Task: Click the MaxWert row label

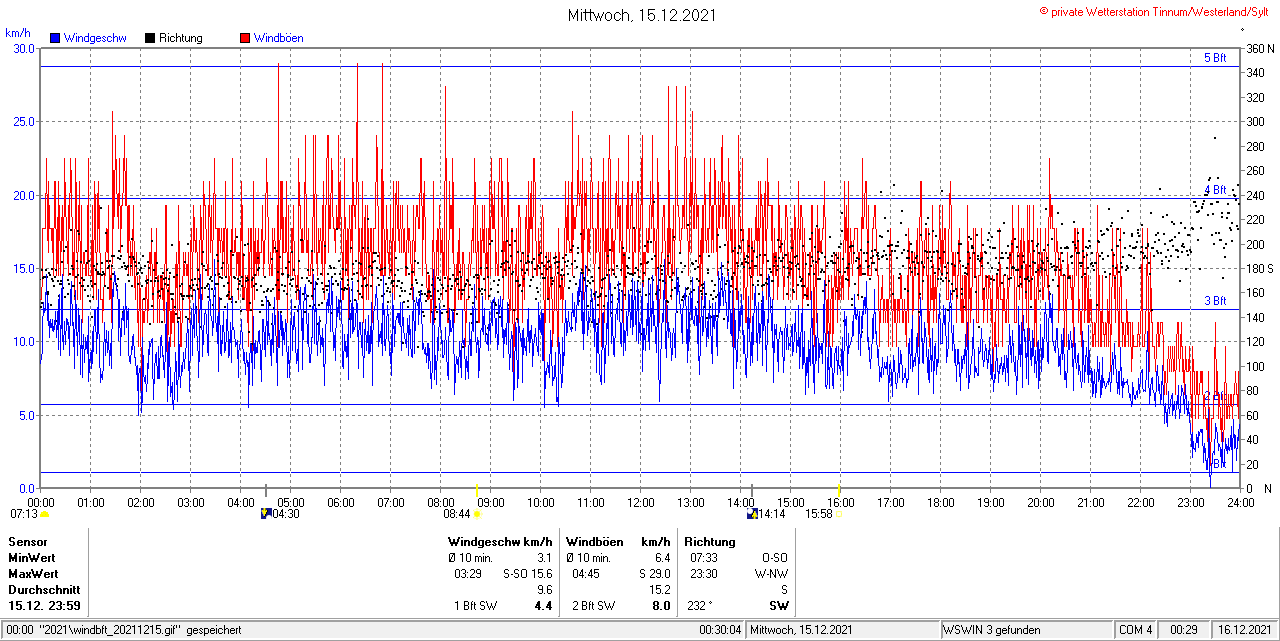Action: (33, 574)
